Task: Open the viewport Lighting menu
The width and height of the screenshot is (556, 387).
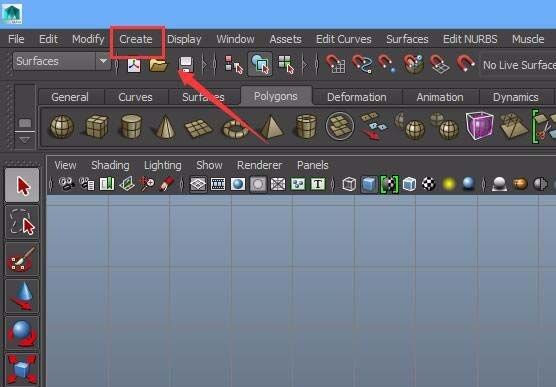Action: click(162, 165)
